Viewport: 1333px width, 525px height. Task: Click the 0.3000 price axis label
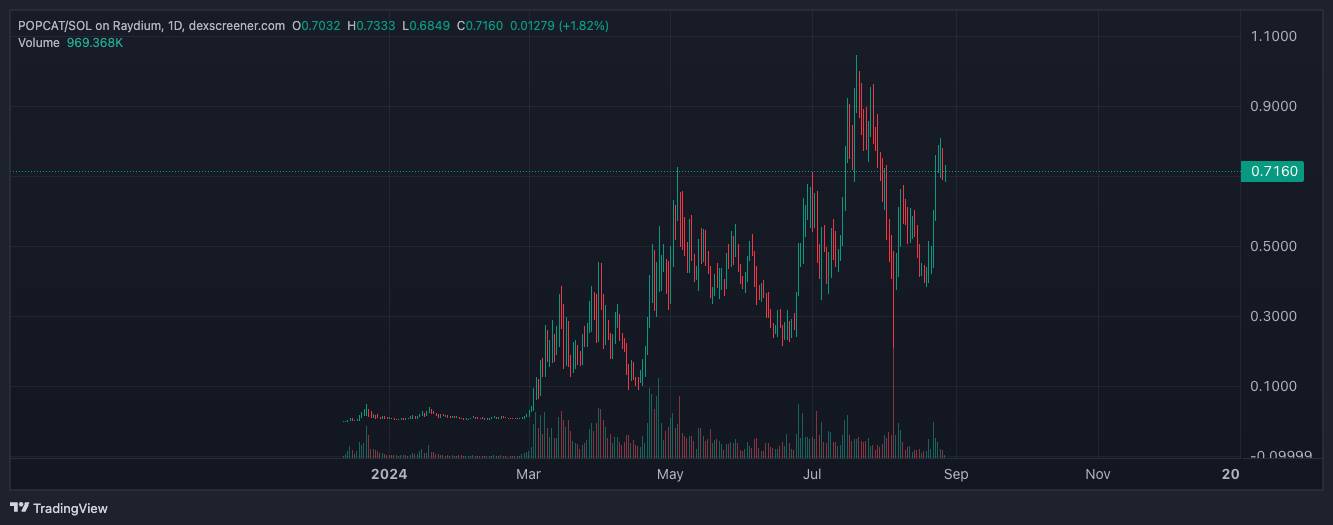(x=1273, y=316)
